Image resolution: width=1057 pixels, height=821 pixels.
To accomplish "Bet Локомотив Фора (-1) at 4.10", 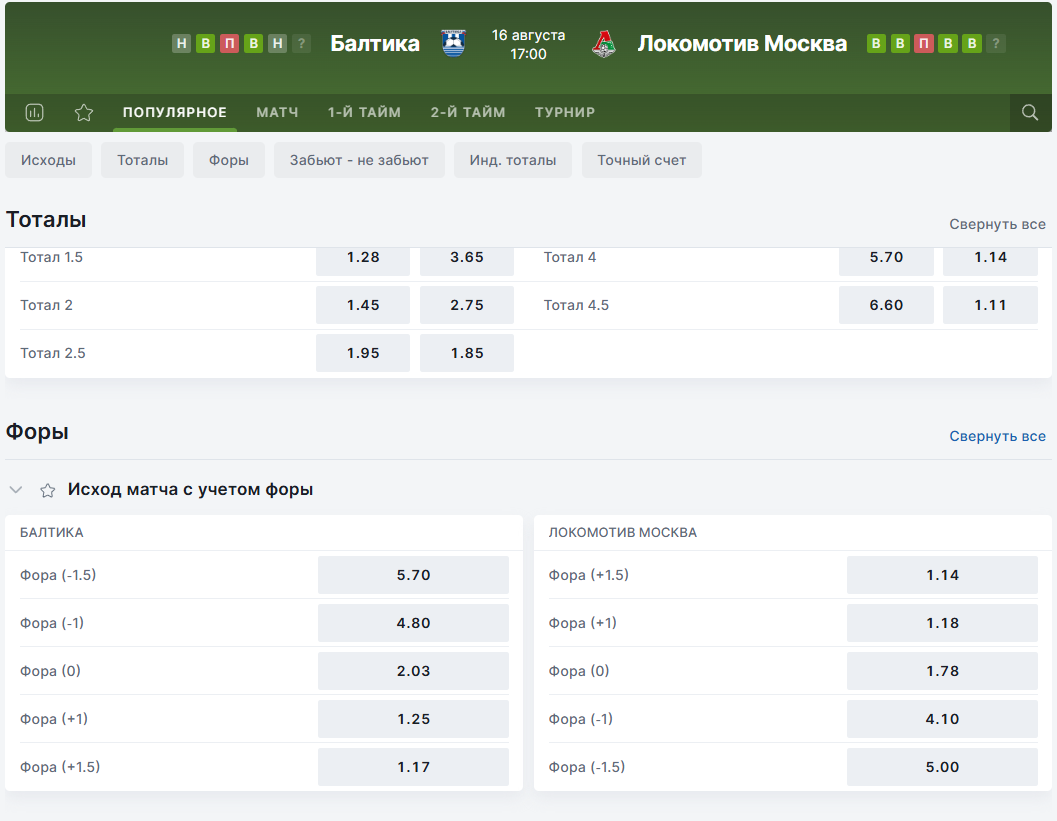I will tap(942, 719).
